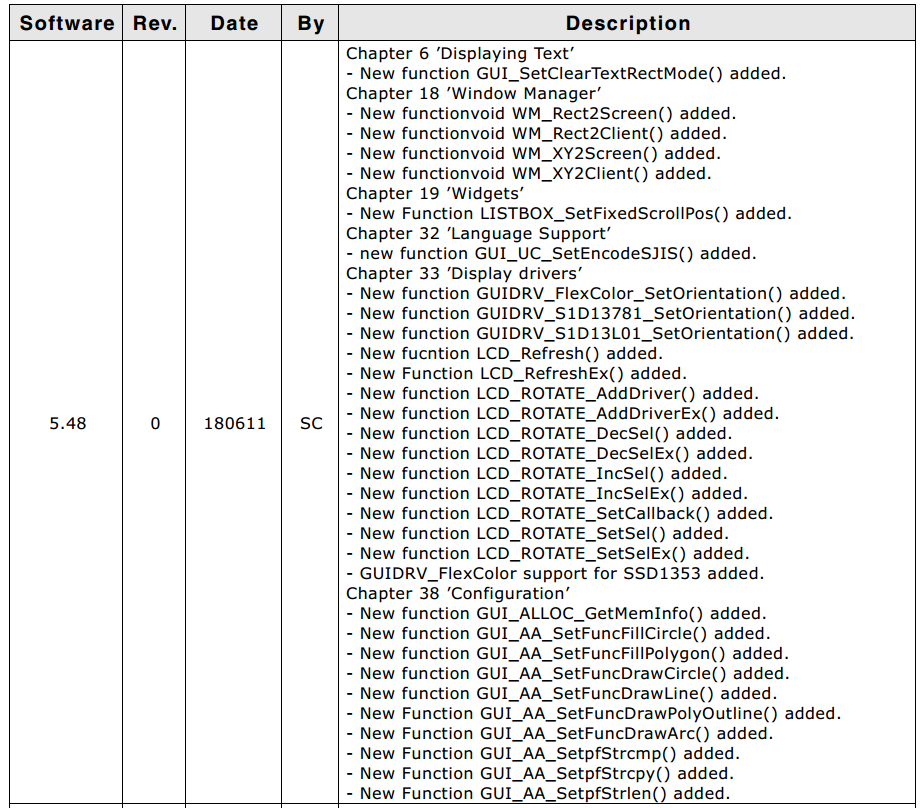Click the LCD_RefreshEx() entry
This screenshot has width=920, height=808.
(516, 373)
